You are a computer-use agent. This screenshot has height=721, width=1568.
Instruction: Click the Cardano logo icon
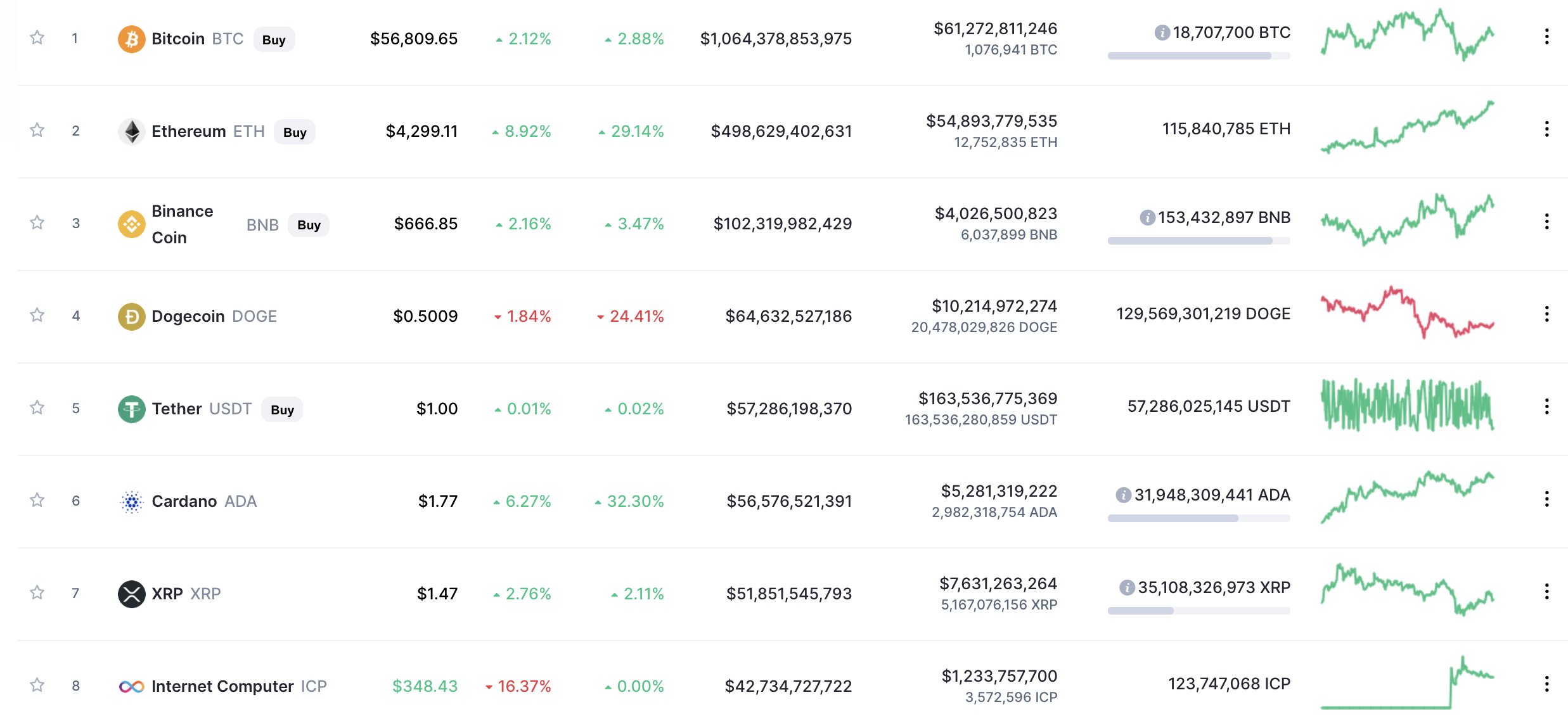[131, 501]
